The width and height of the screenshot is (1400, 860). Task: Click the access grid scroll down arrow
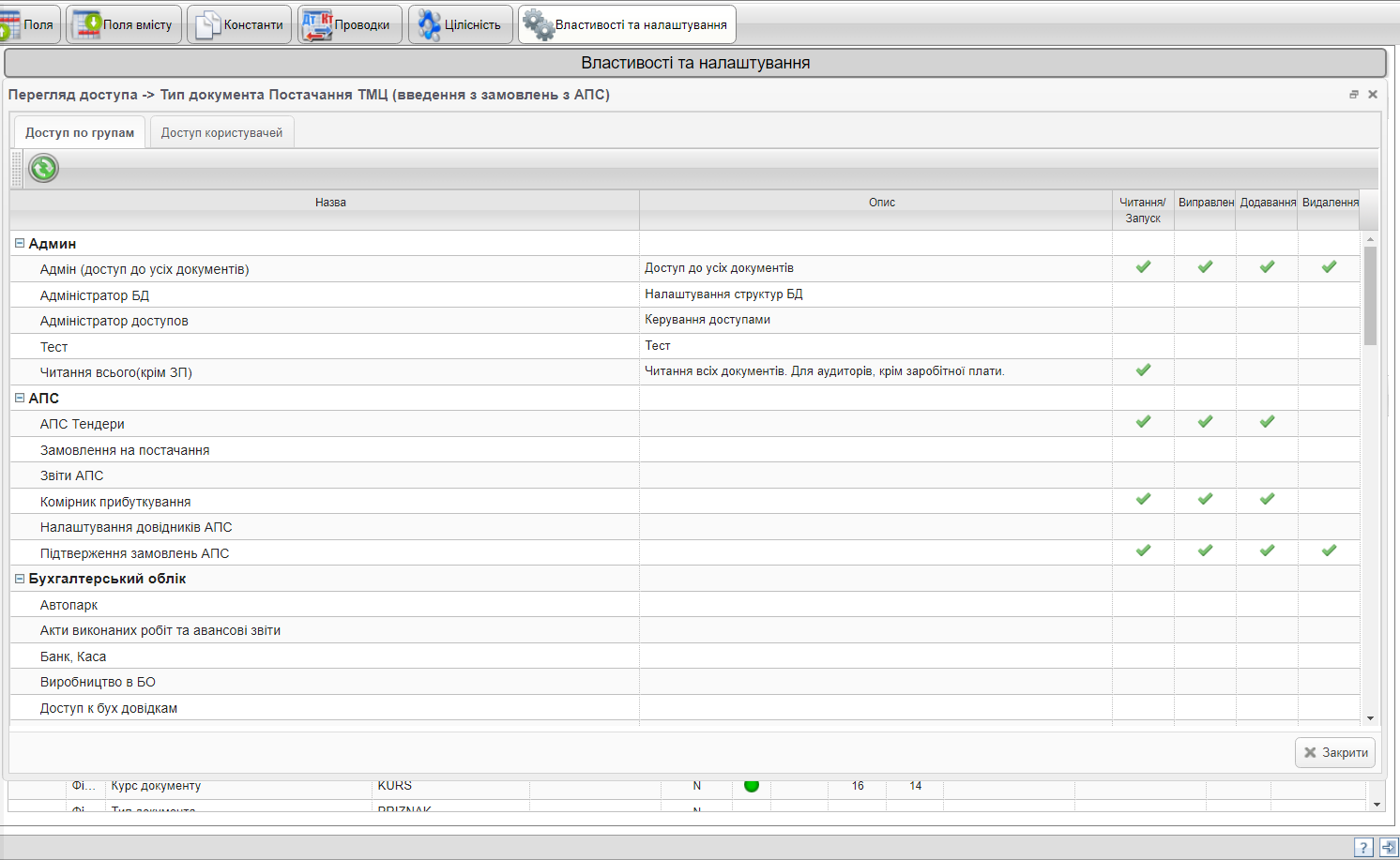(1370, 718)
